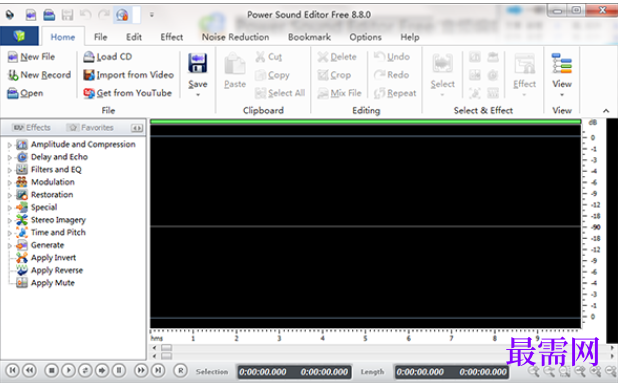Open the Help tab
This screenshot has height=383, width=618.
tap(410, 37)
